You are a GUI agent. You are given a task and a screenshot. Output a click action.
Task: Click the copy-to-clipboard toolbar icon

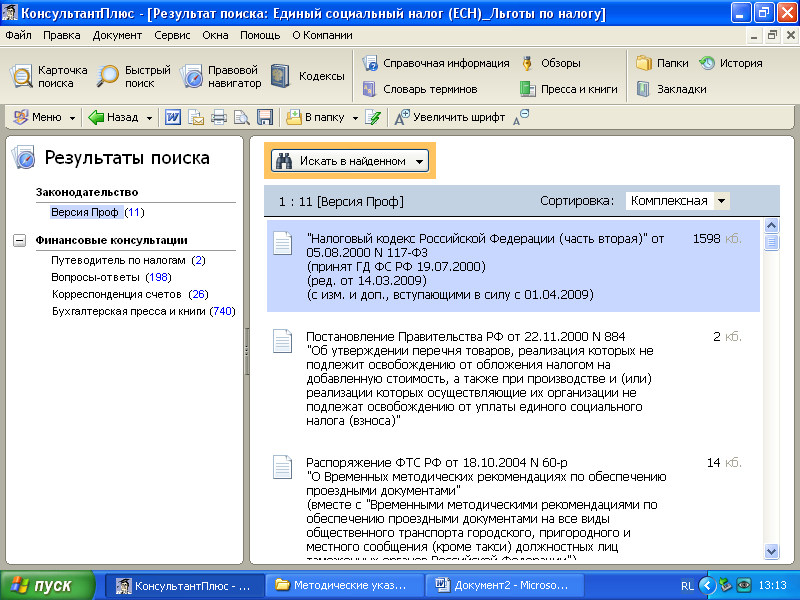196,117
